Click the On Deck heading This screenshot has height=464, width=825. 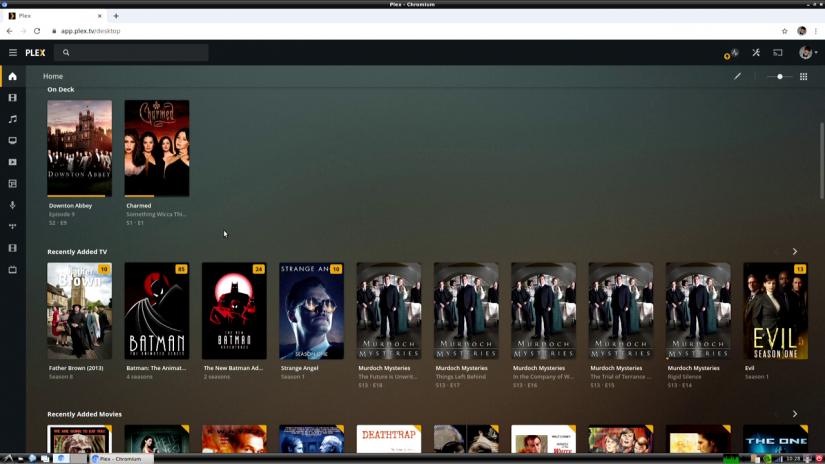click(61, 89)
